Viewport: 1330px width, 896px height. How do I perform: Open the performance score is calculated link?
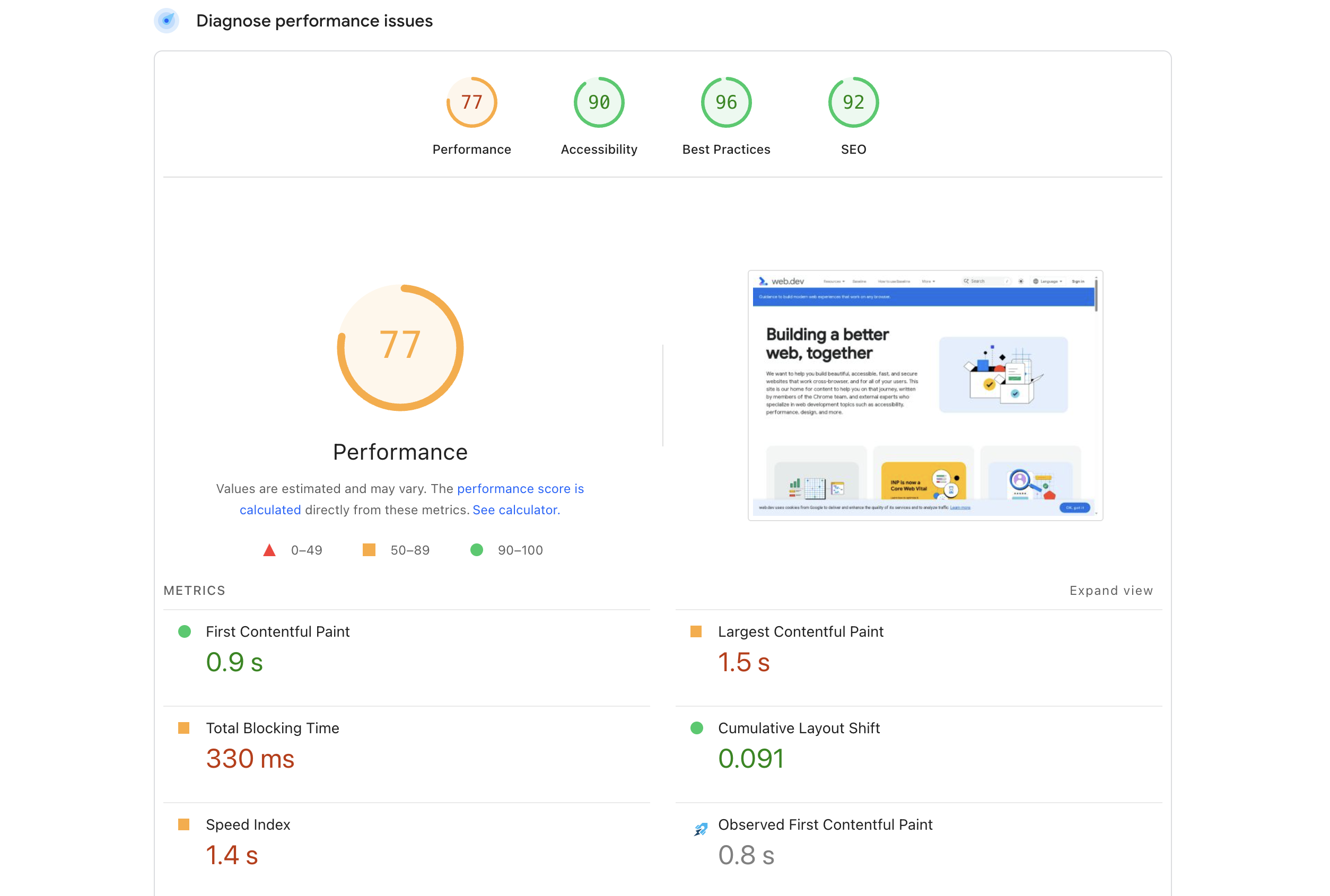[520, 489]
